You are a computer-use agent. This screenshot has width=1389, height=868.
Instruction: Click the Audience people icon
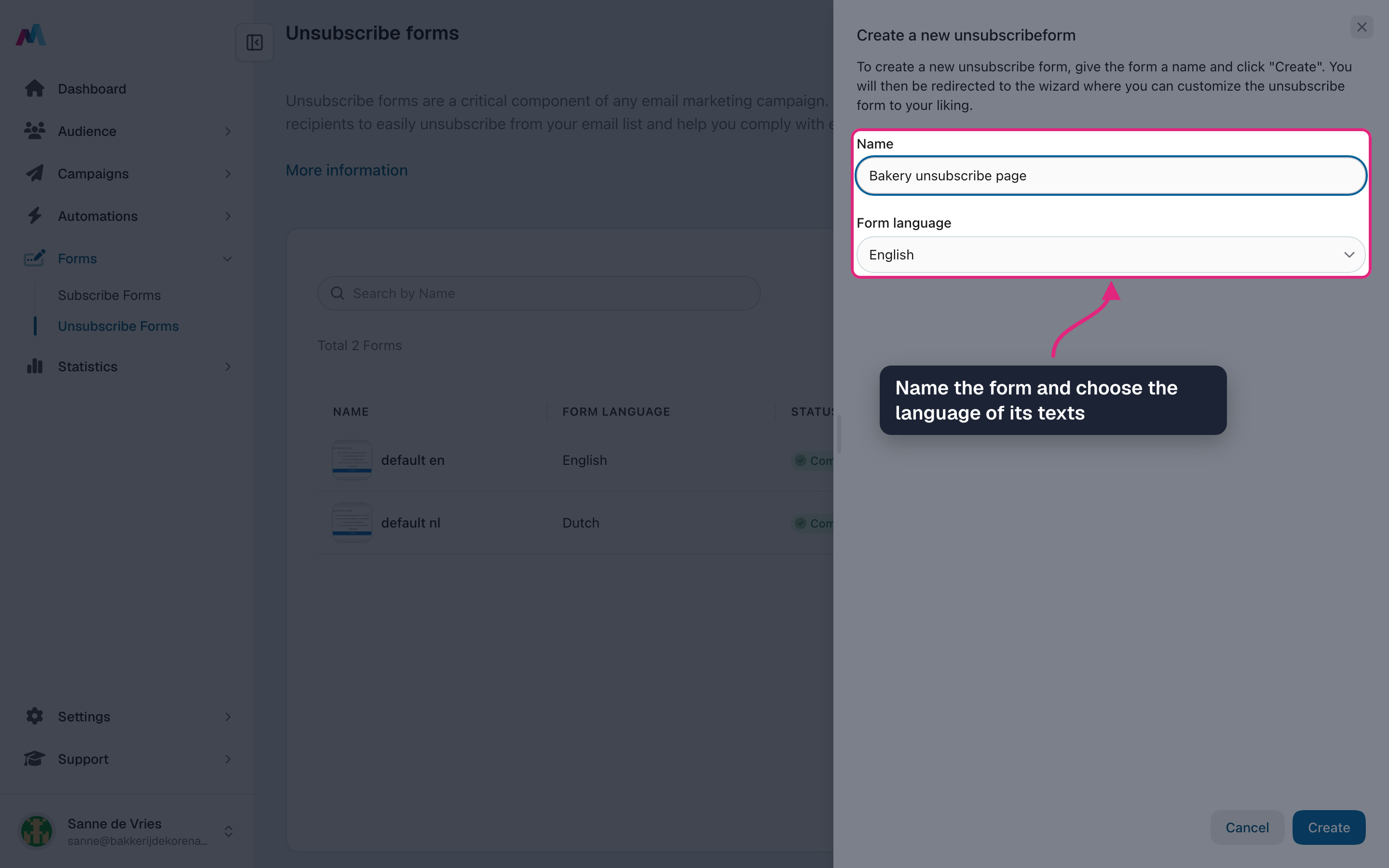(34, 131)
